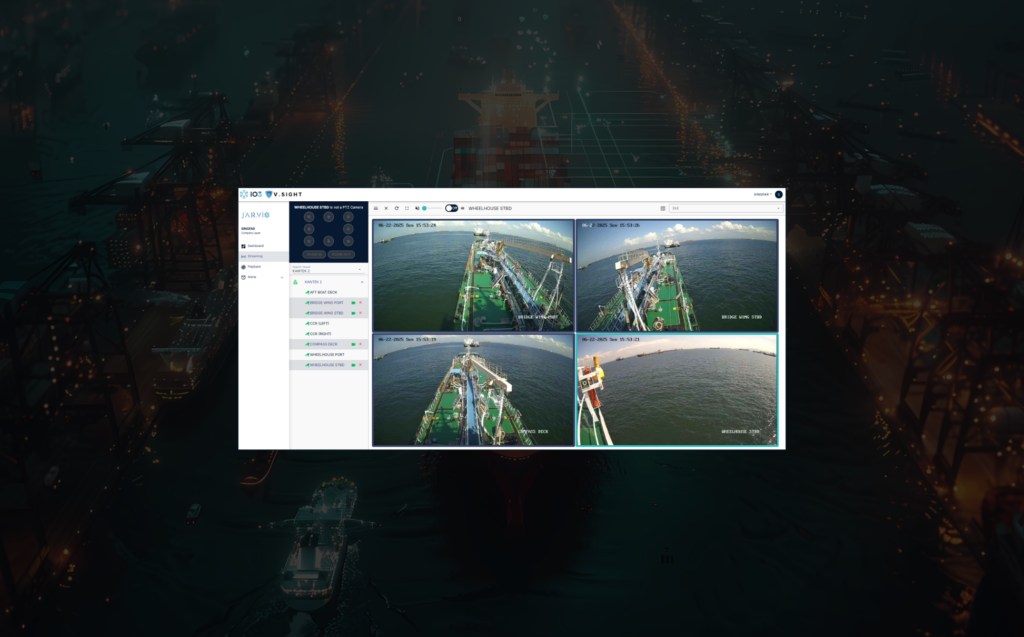
Task: Select the AFT BOAT DECK camera
Action: click(326, 291)
